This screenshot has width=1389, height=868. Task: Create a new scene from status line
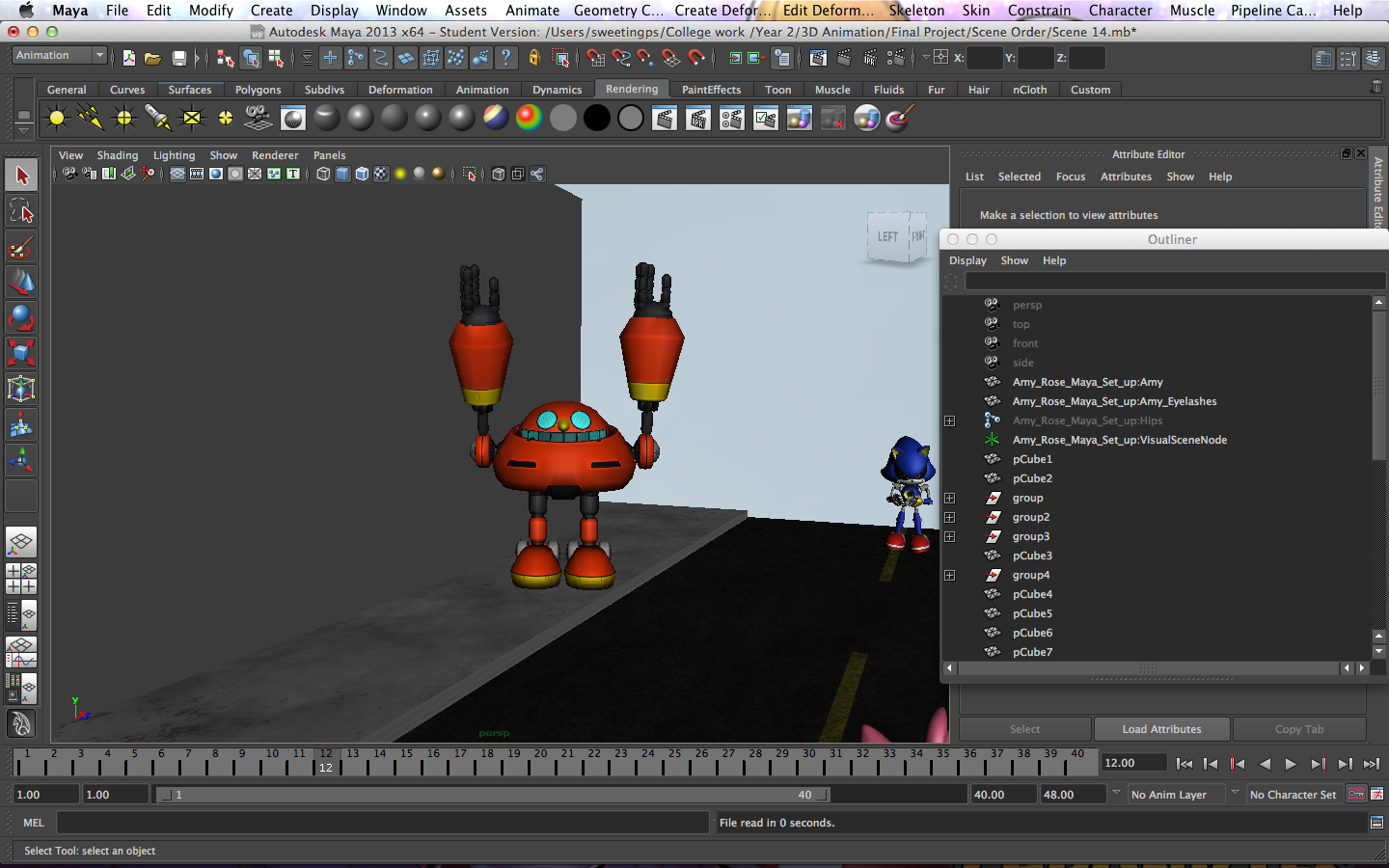[128, 58]
